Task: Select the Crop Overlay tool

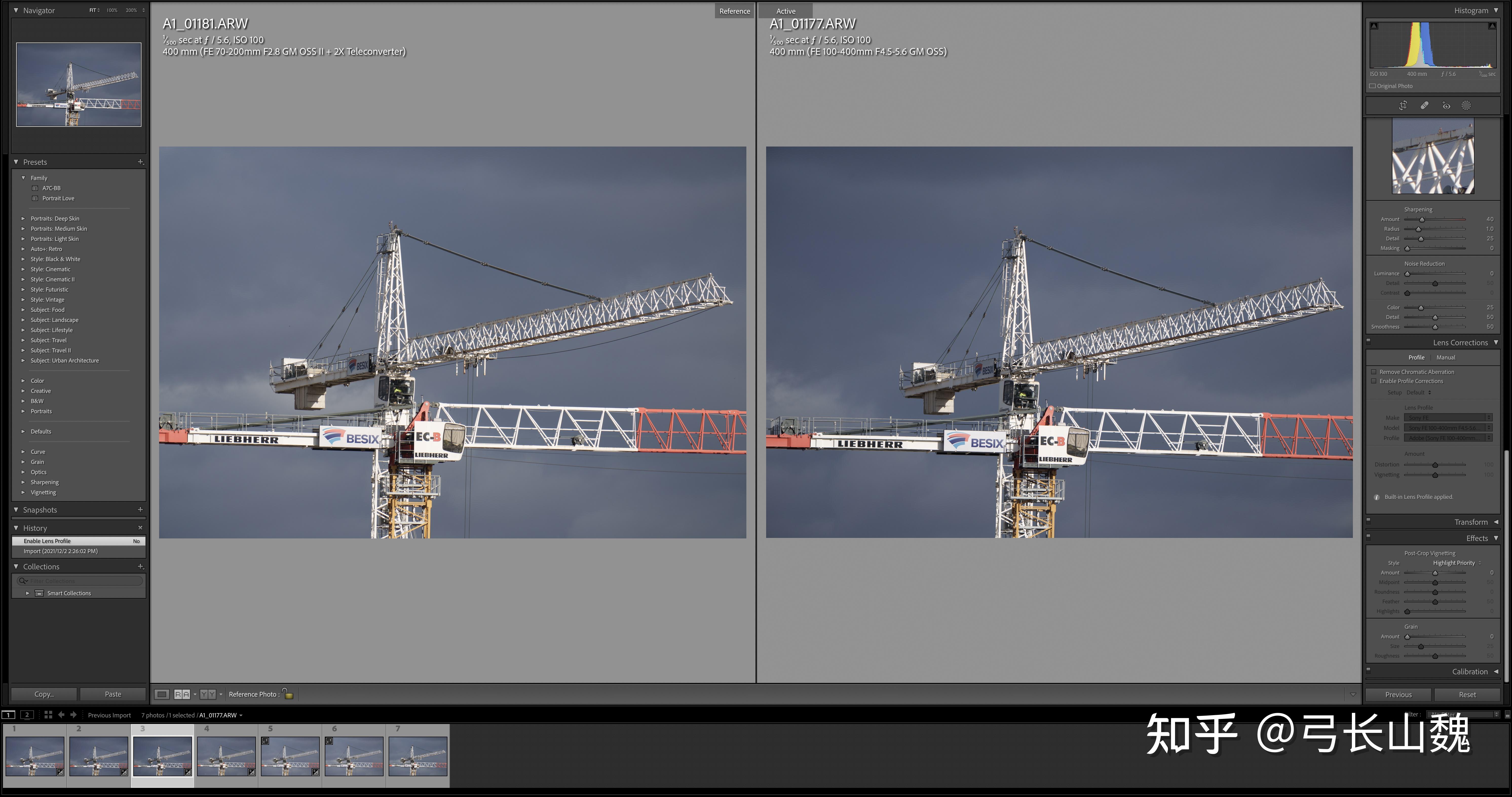Action: click(1403, 106)
